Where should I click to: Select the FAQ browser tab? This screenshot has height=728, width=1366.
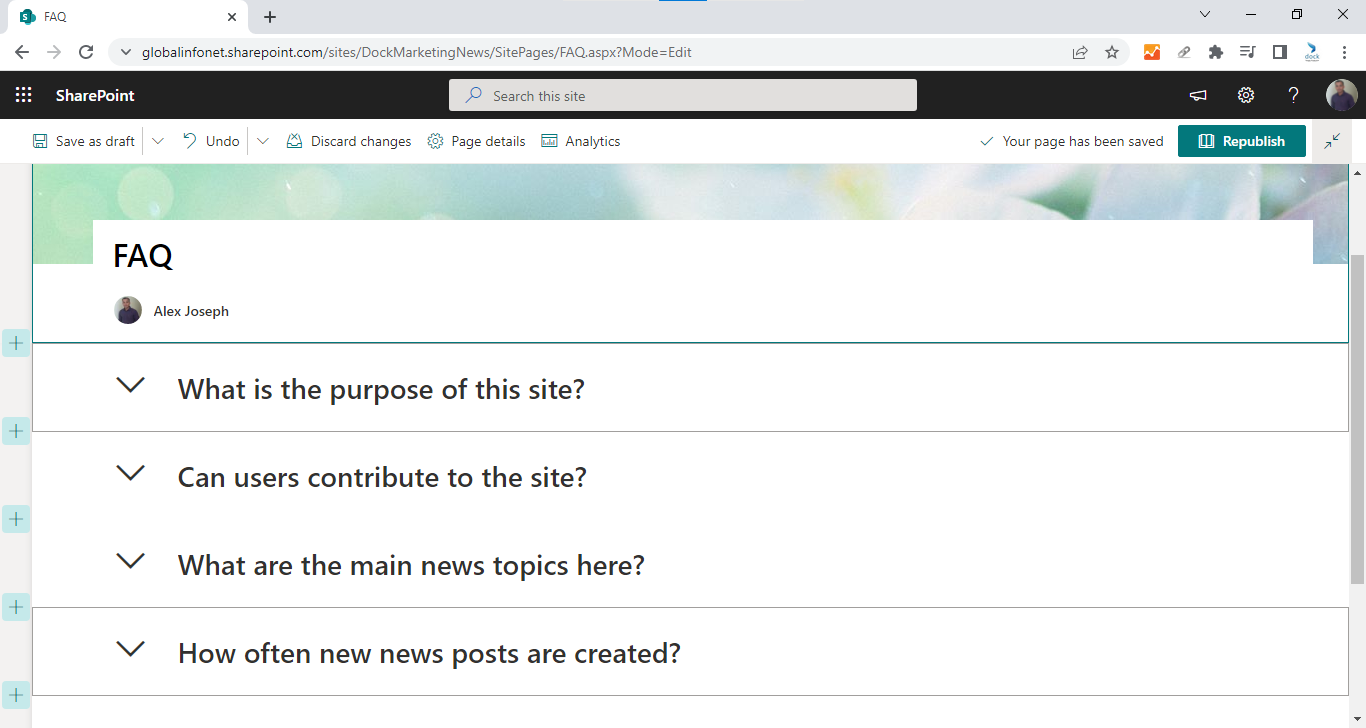coord(120,16)
